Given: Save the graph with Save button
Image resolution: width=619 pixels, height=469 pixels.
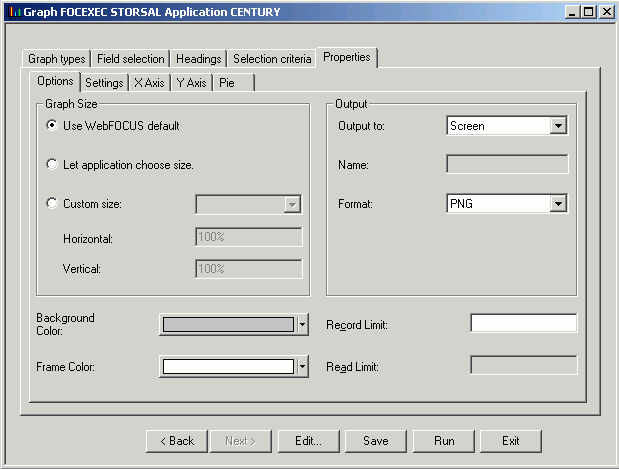Looking at the screenshot, I should [x=376, y=441].
